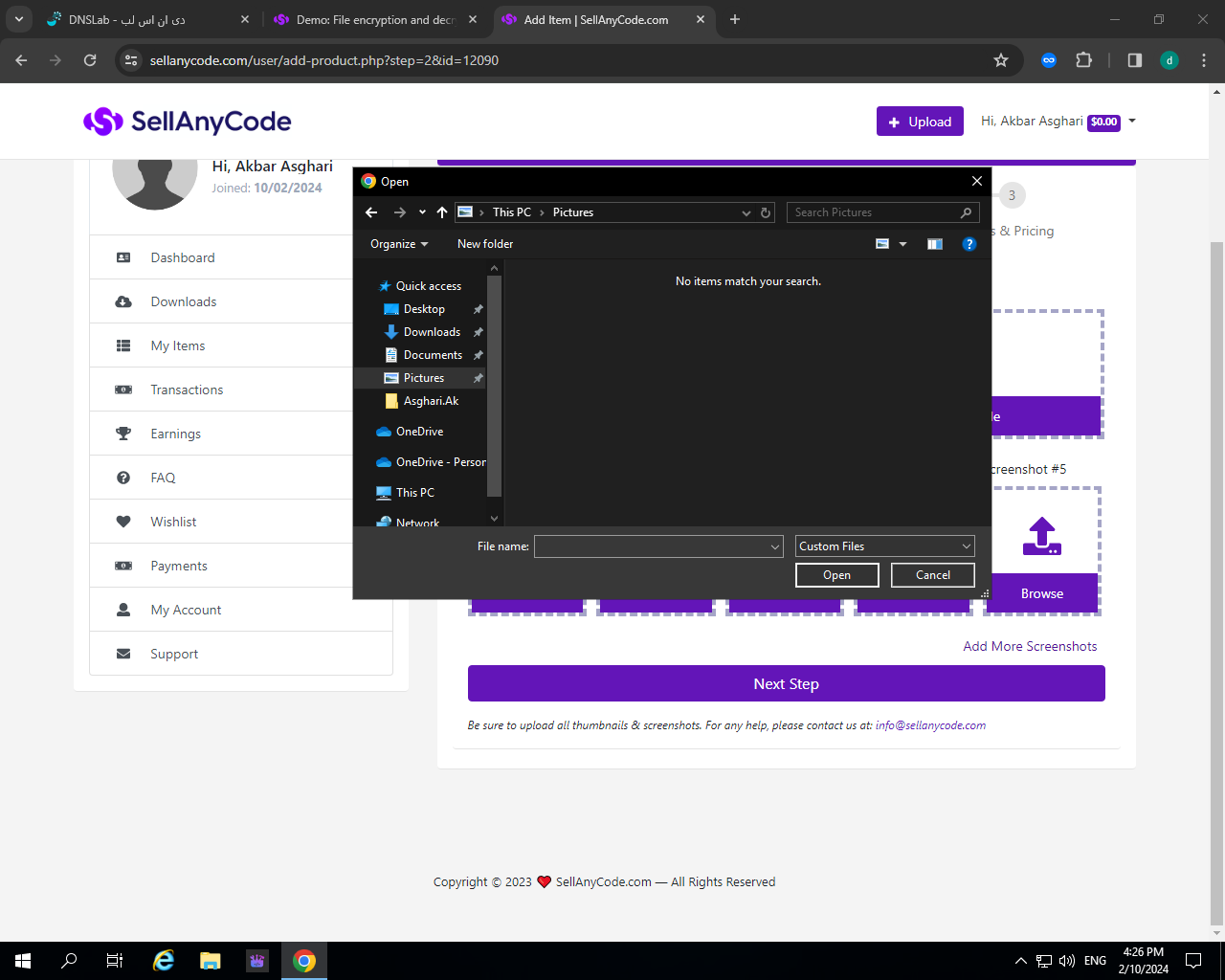Open the change view options dropdown
1225x980 pixels.
coord(902,244)
